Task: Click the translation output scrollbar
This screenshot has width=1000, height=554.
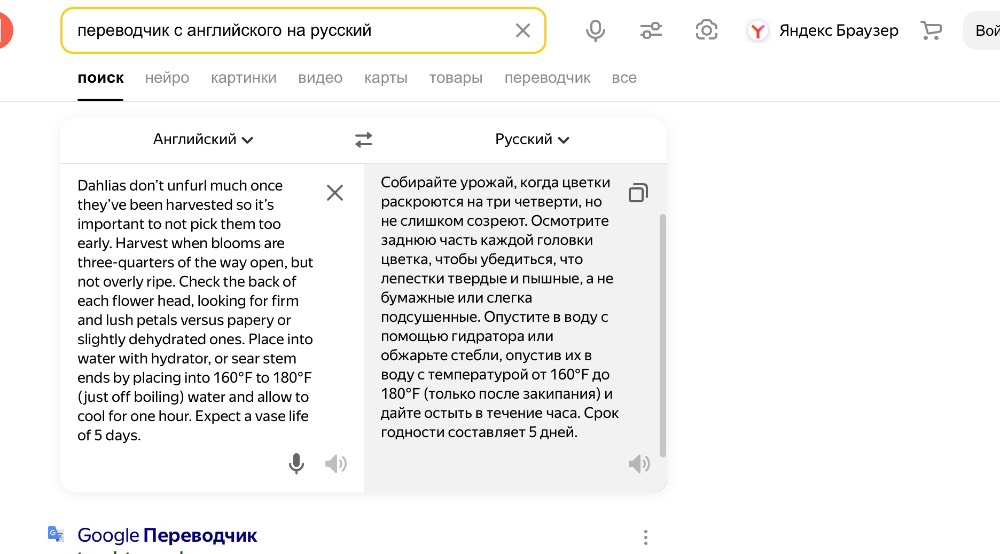Action: (x=663, y=335)
